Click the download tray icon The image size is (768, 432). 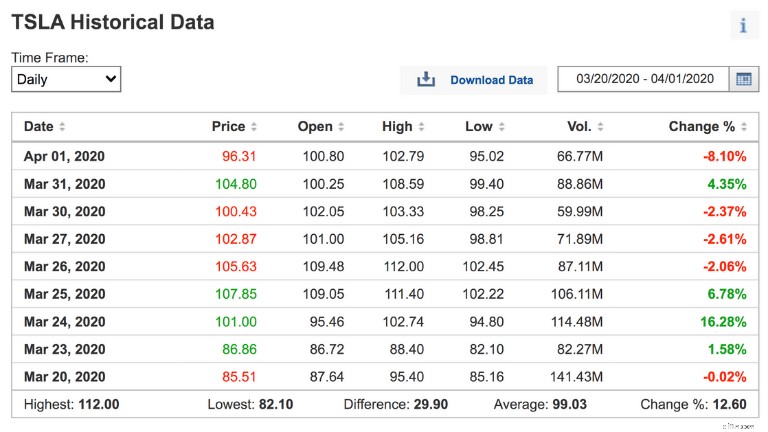[426, 79]
